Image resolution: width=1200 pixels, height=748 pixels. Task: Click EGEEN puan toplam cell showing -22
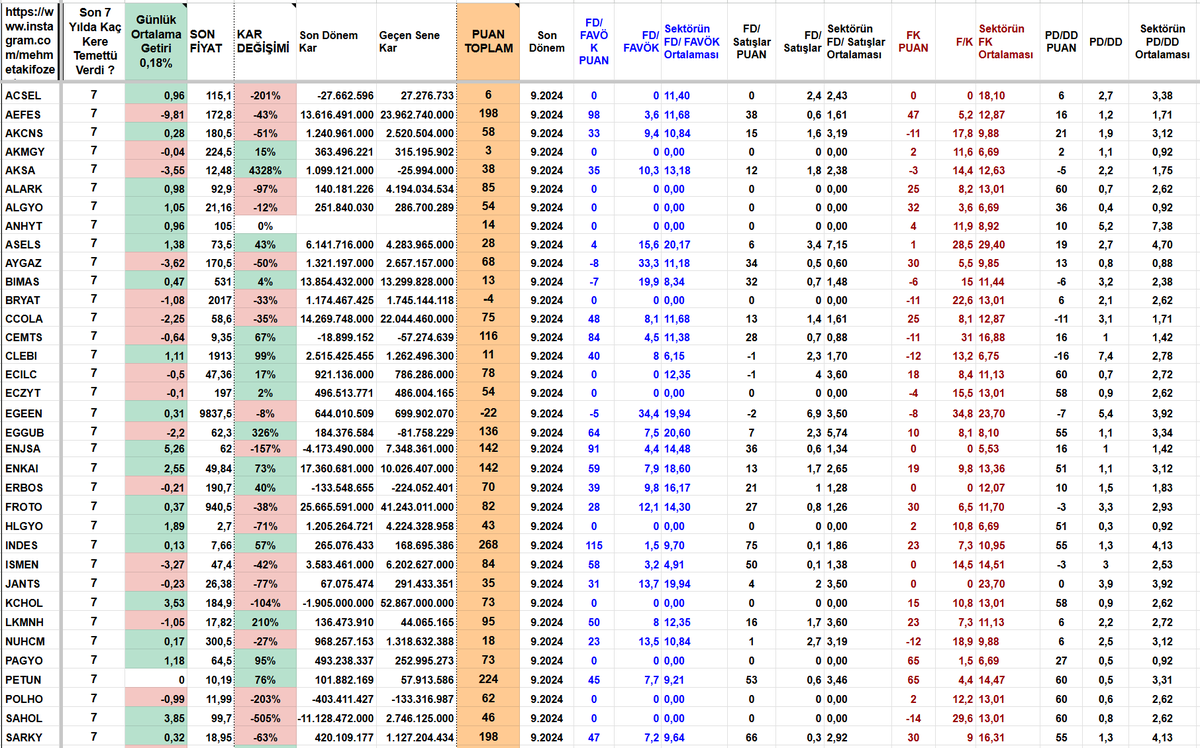pos(488,411)
